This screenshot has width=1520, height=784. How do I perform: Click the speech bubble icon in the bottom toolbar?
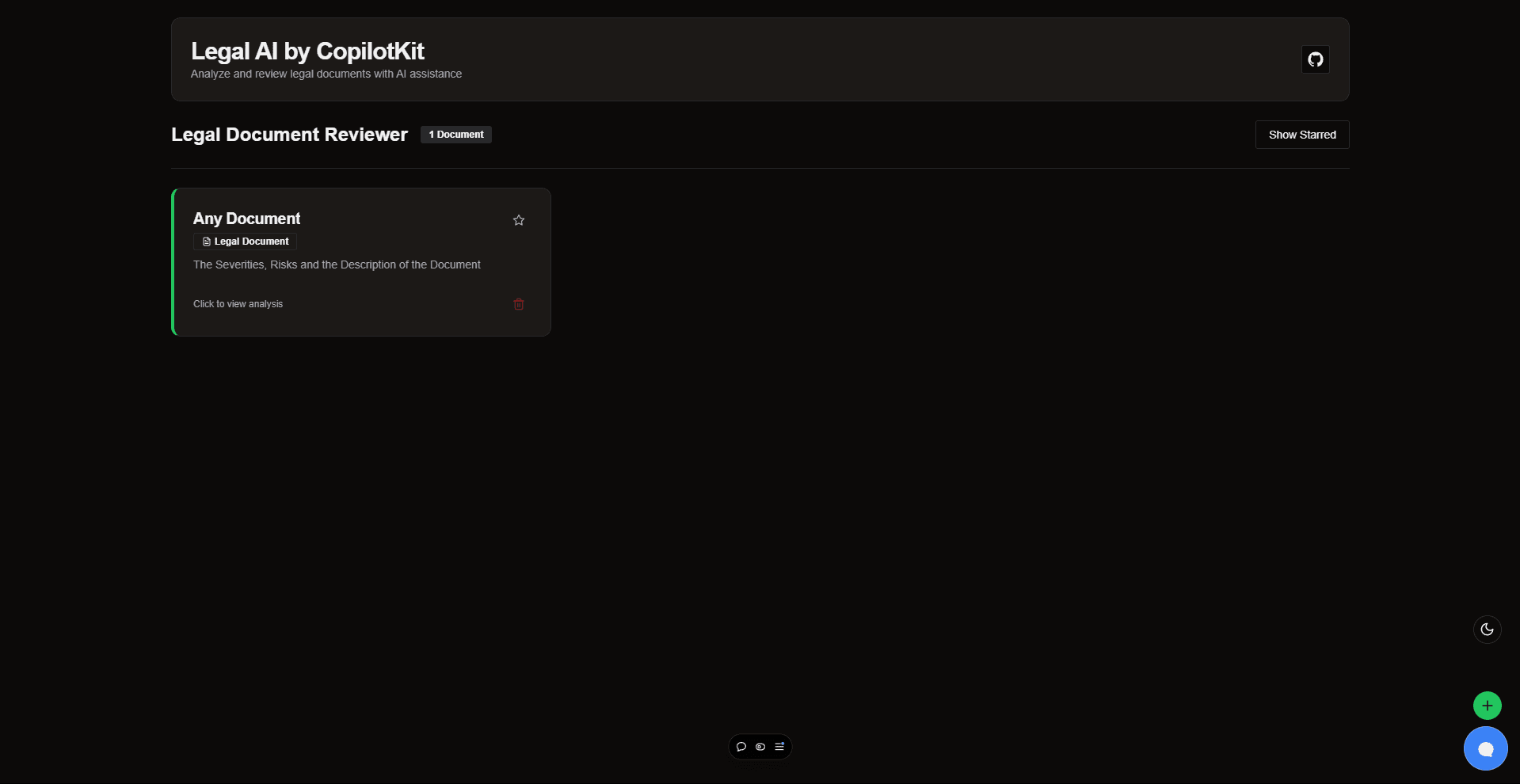[x=741, y=747]
